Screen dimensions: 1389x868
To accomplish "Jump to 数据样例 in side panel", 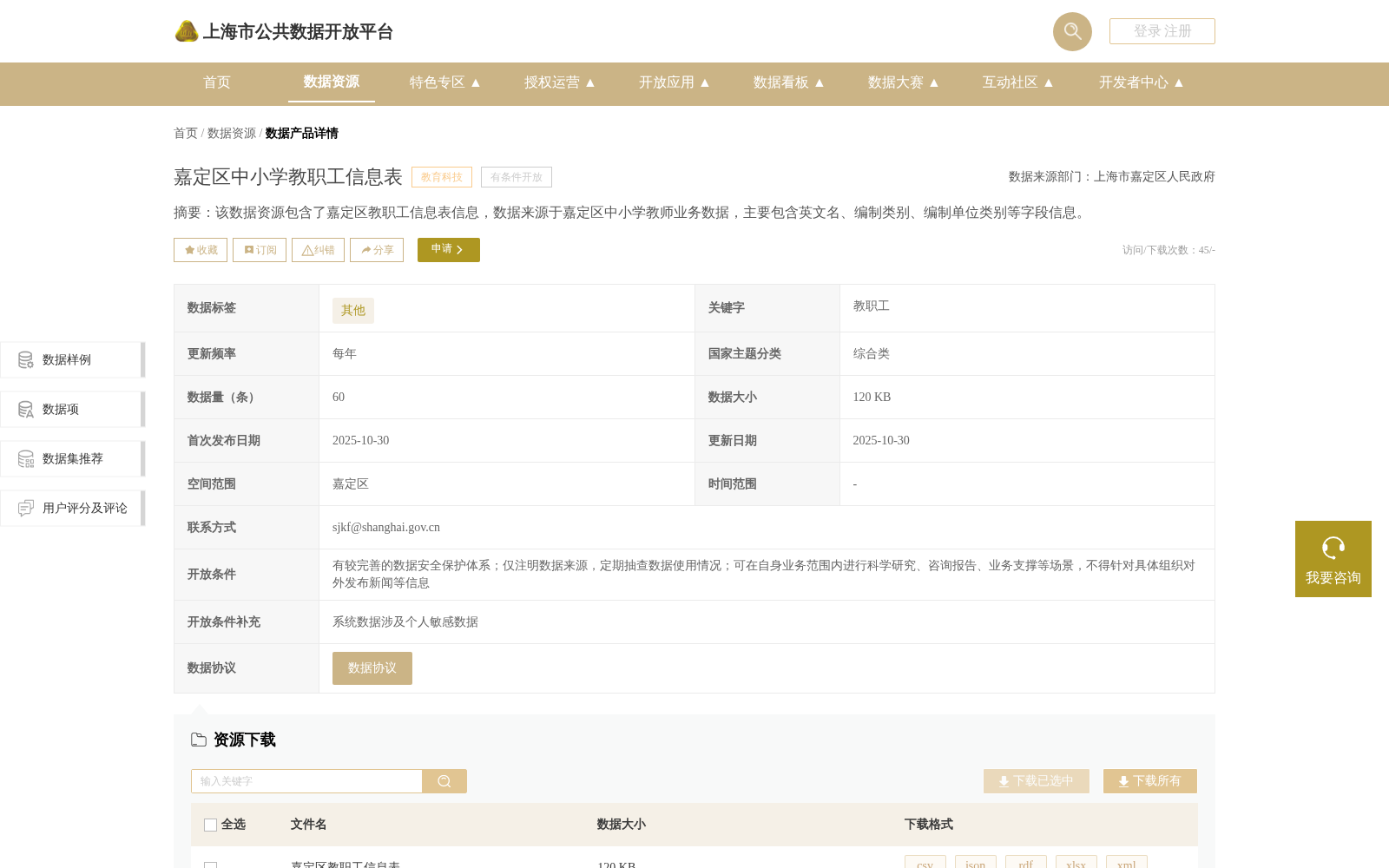I will 72,359.
